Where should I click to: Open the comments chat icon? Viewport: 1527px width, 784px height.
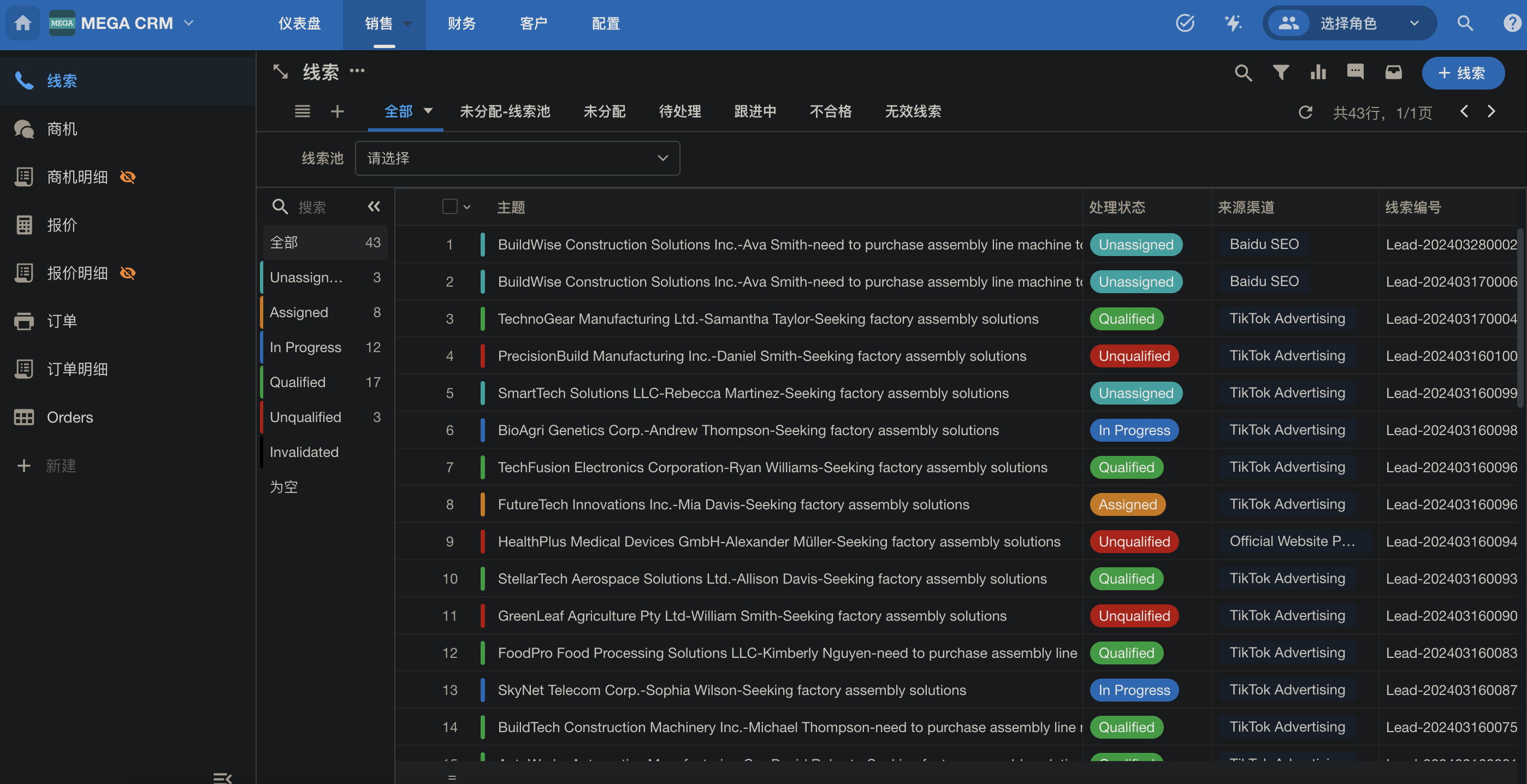[1355, 72]
